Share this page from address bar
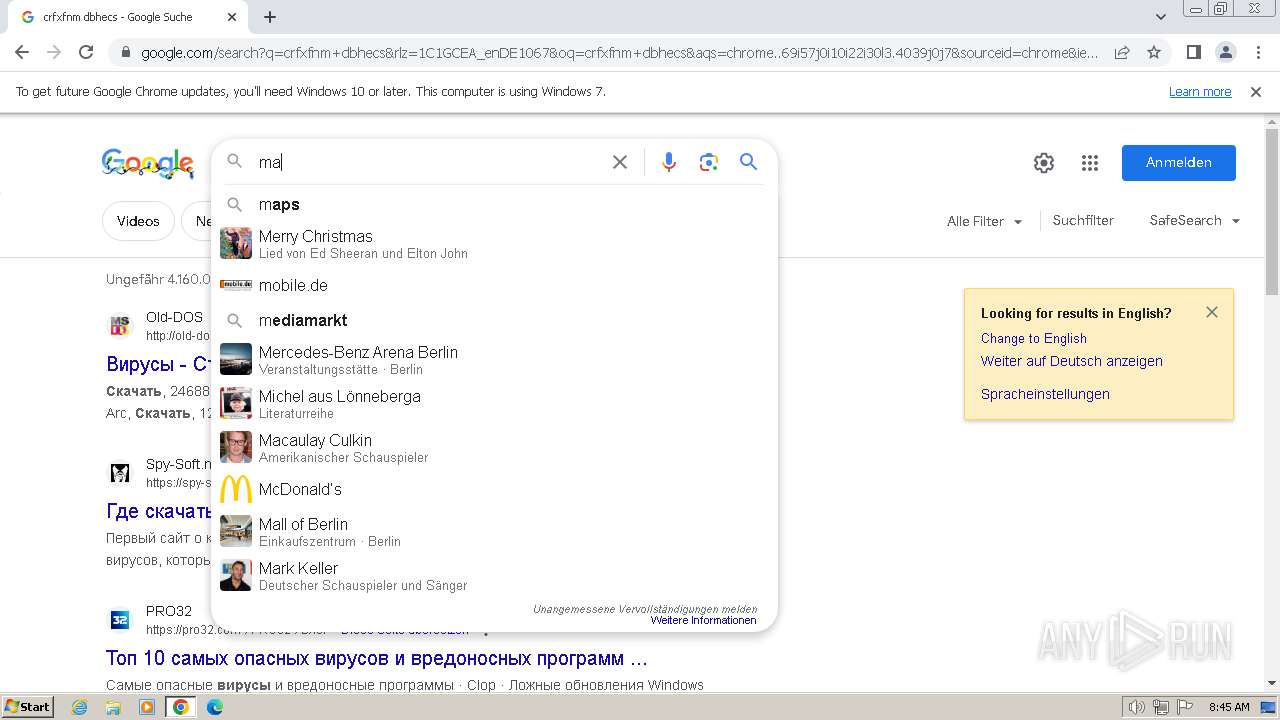This screenshot has height=720, width=1280. click(x=1122, y=53)
